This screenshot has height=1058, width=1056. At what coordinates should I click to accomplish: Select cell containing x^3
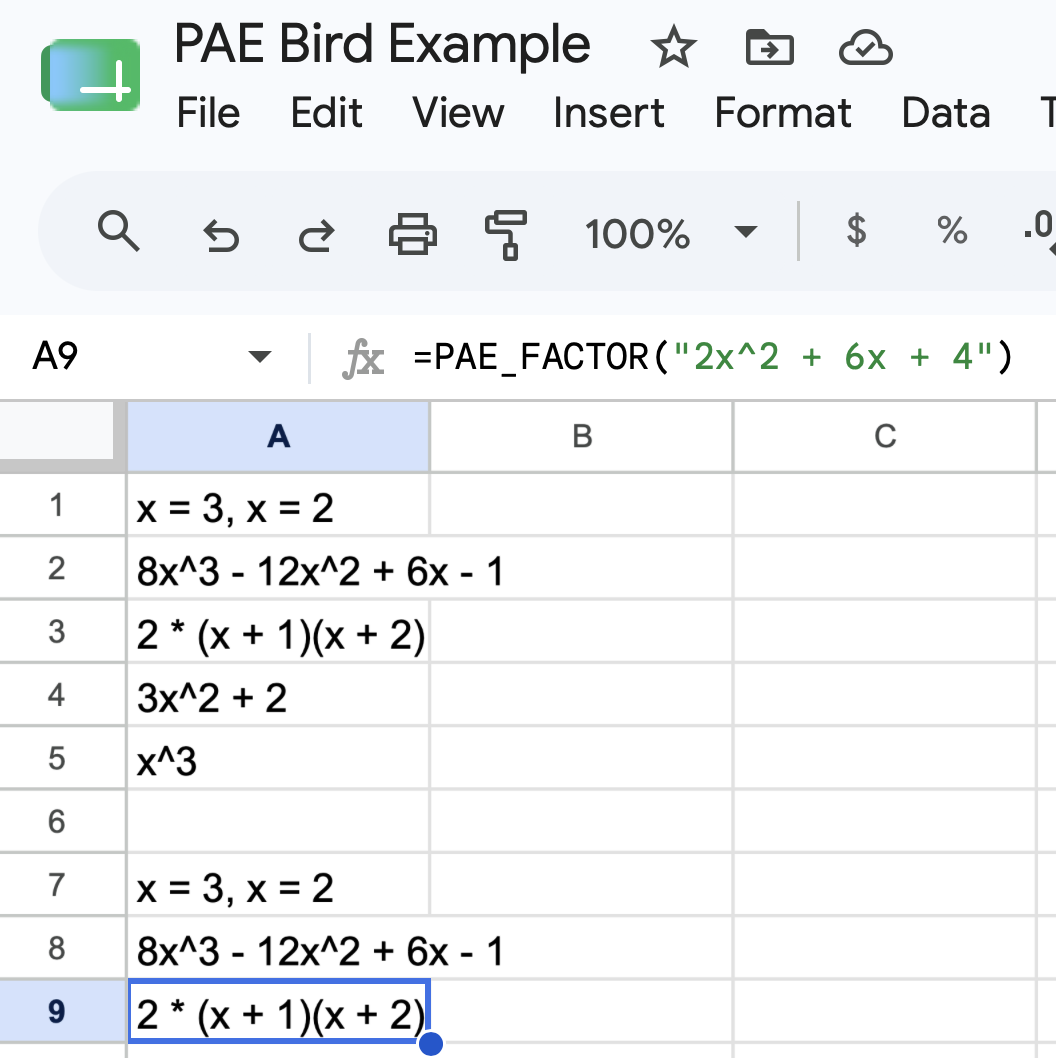coord(278,759)
